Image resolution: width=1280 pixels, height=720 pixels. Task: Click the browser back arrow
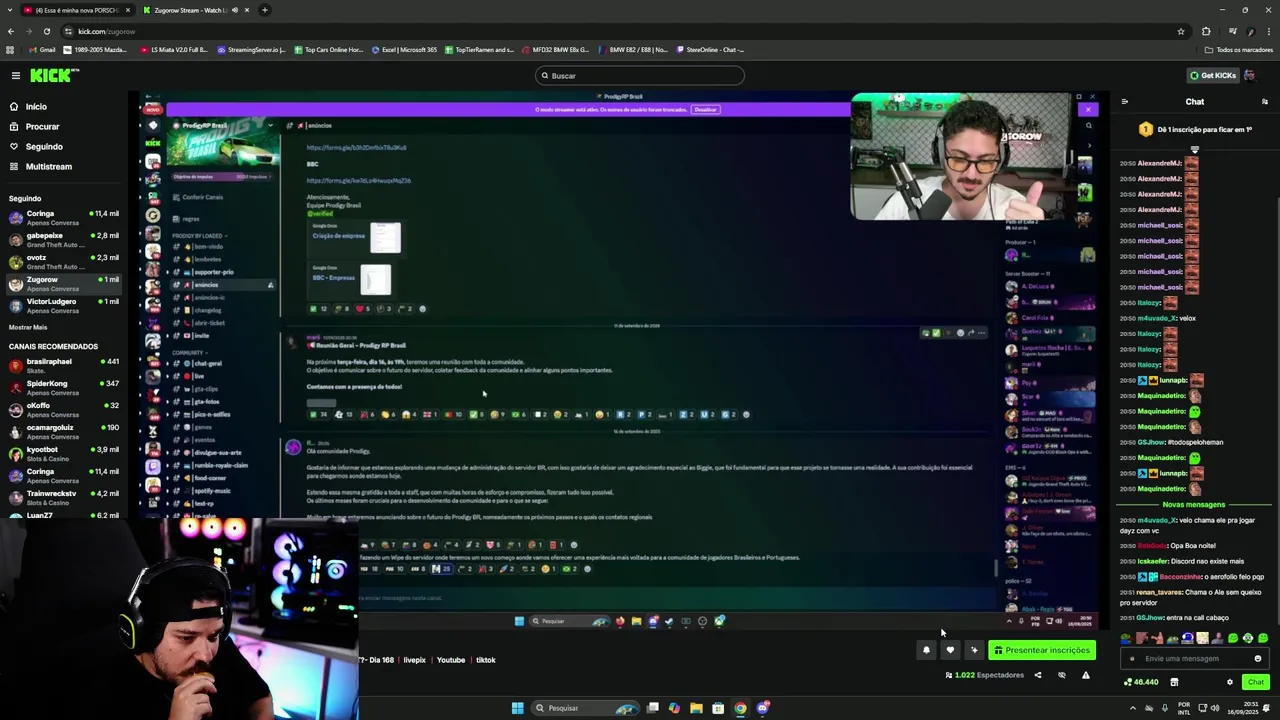(x=12, y=31)
